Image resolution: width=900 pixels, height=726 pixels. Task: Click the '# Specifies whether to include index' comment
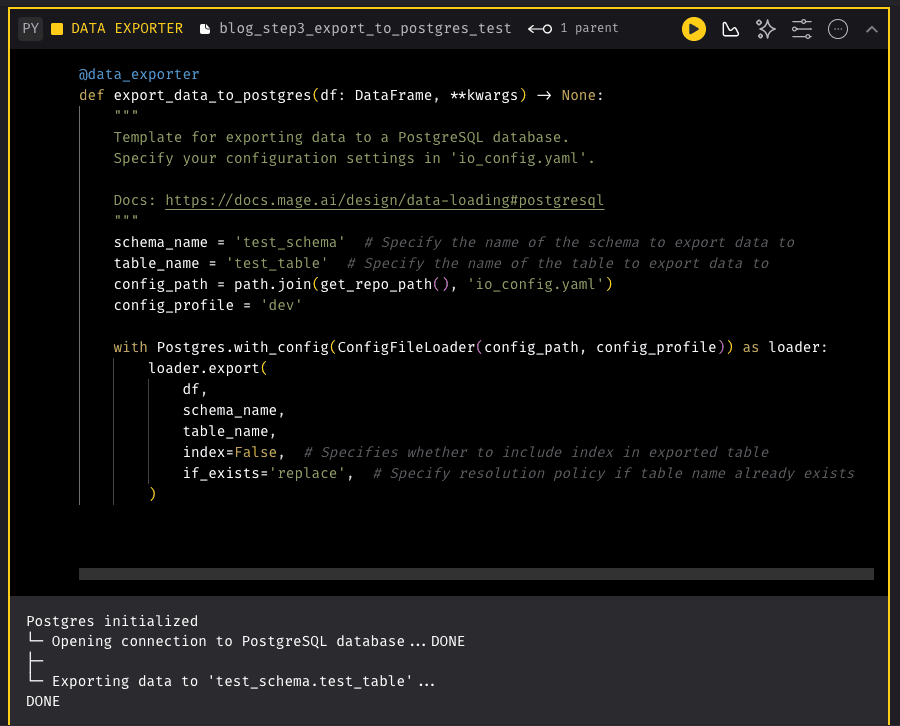(536, 452)
